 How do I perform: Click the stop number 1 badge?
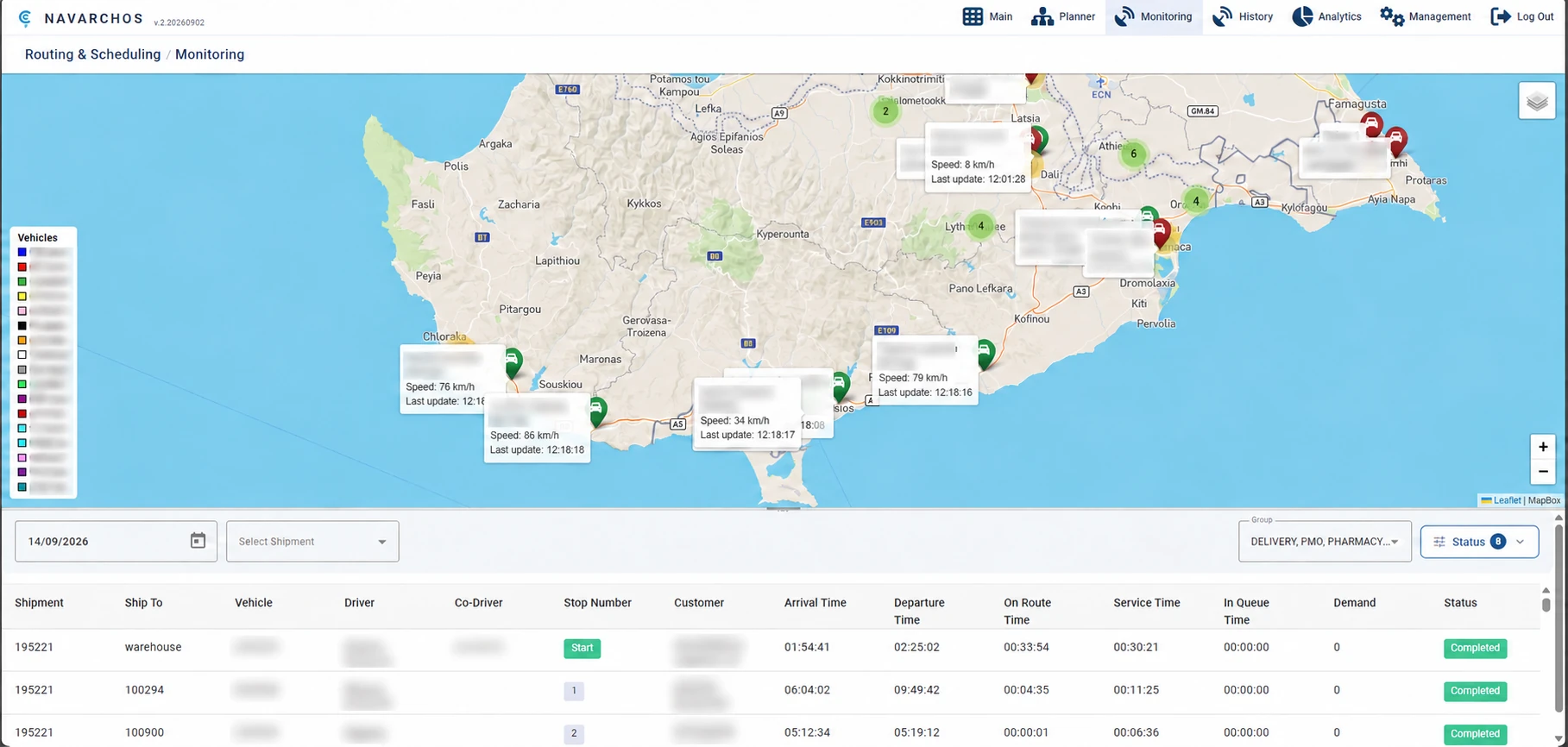coord(574,691)
